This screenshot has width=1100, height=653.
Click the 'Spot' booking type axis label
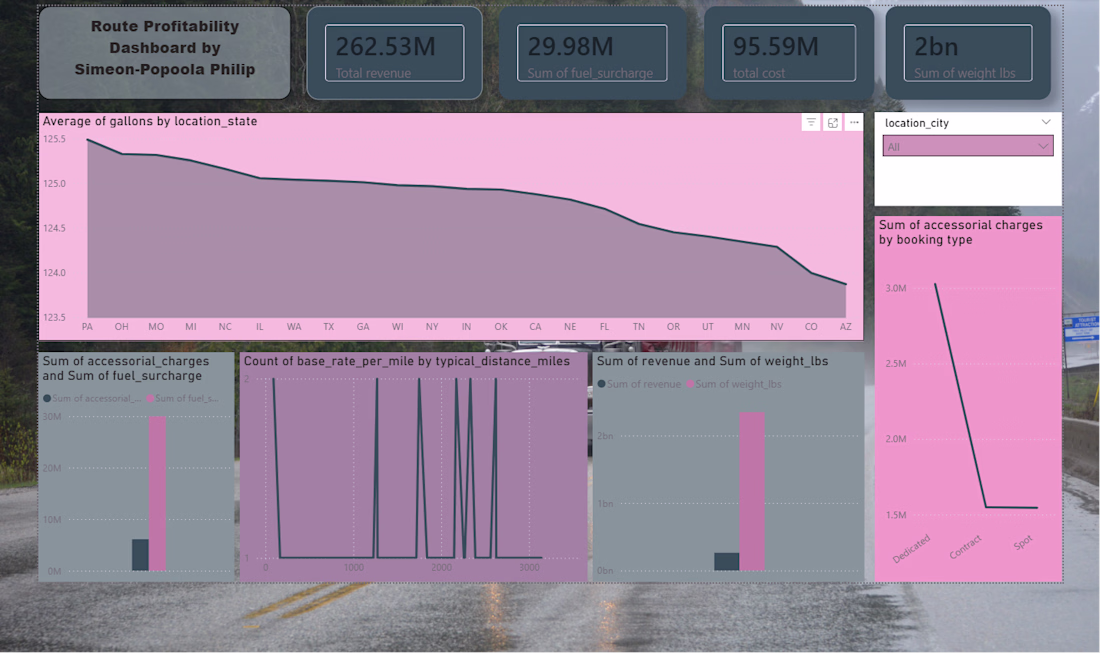[1024, 542]
